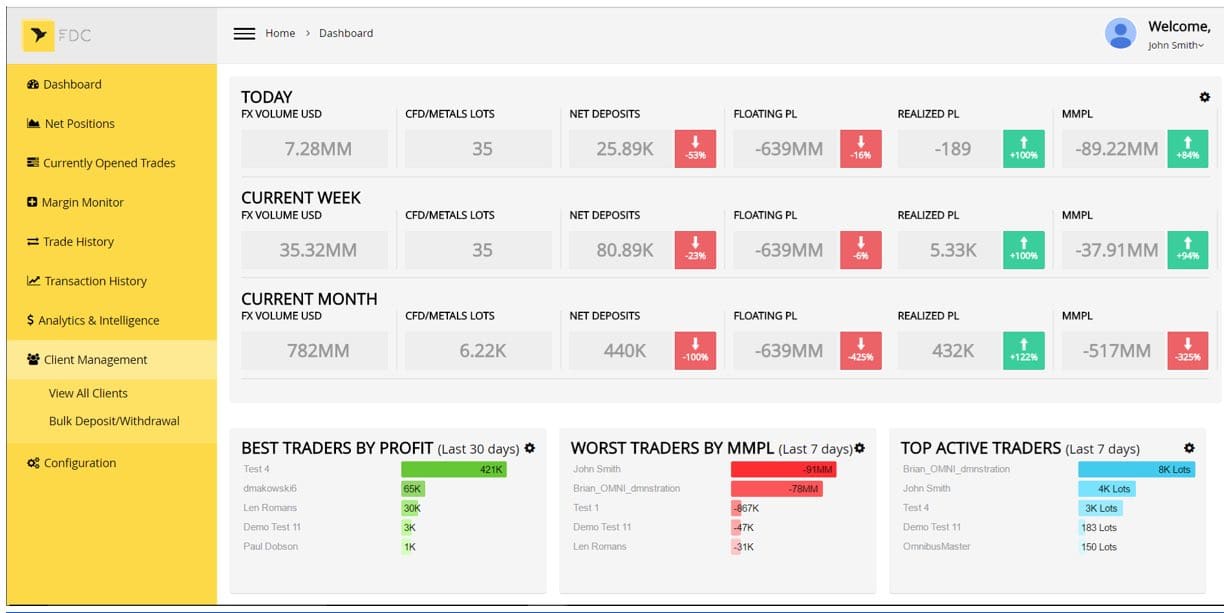1224x613 pixels.
Task: Click gear icon for Worst Traders by MMPL
Action: pyautogui.click(x=859, y=449)
